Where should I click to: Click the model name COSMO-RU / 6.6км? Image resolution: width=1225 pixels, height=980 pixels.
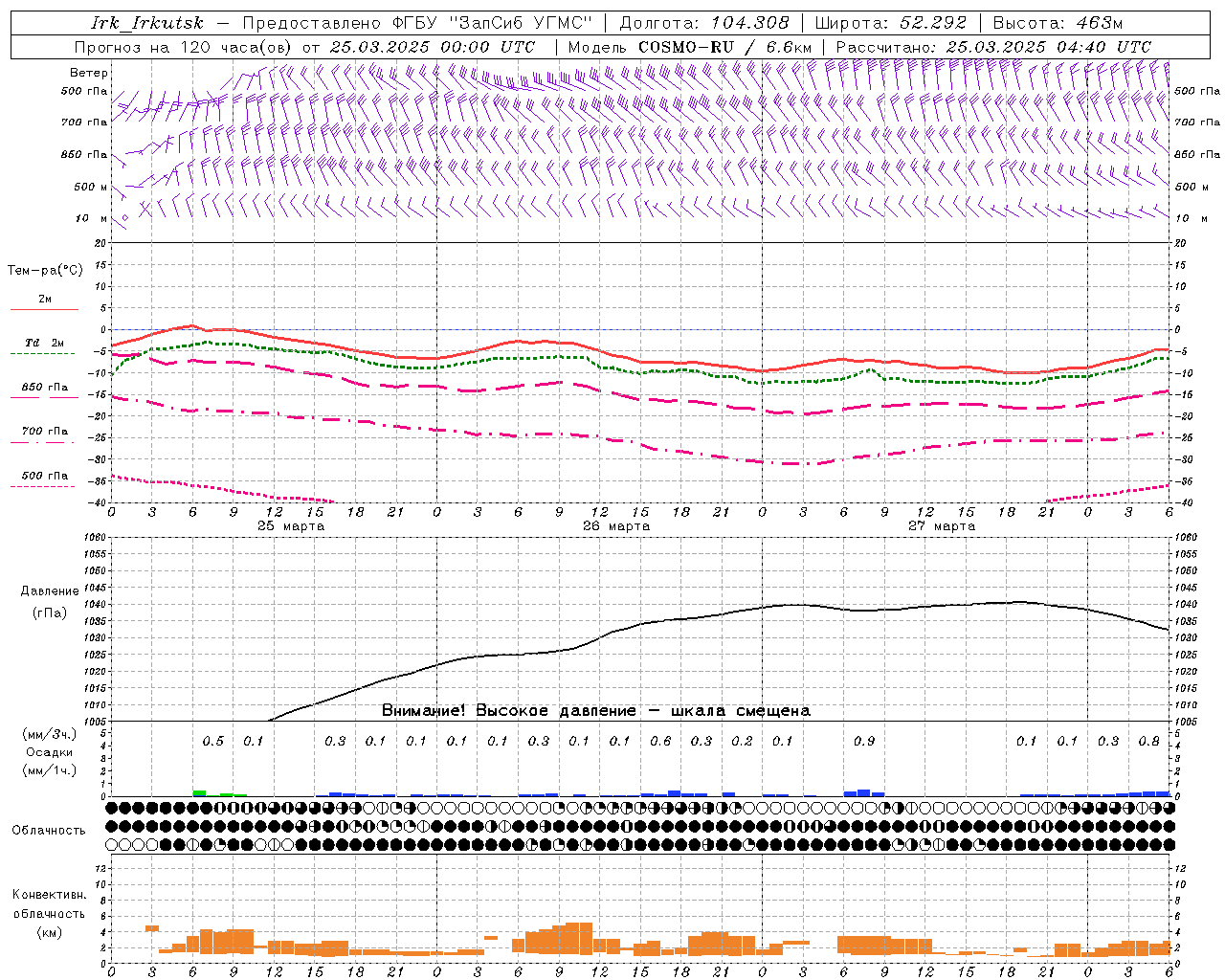tap(725, 47)
